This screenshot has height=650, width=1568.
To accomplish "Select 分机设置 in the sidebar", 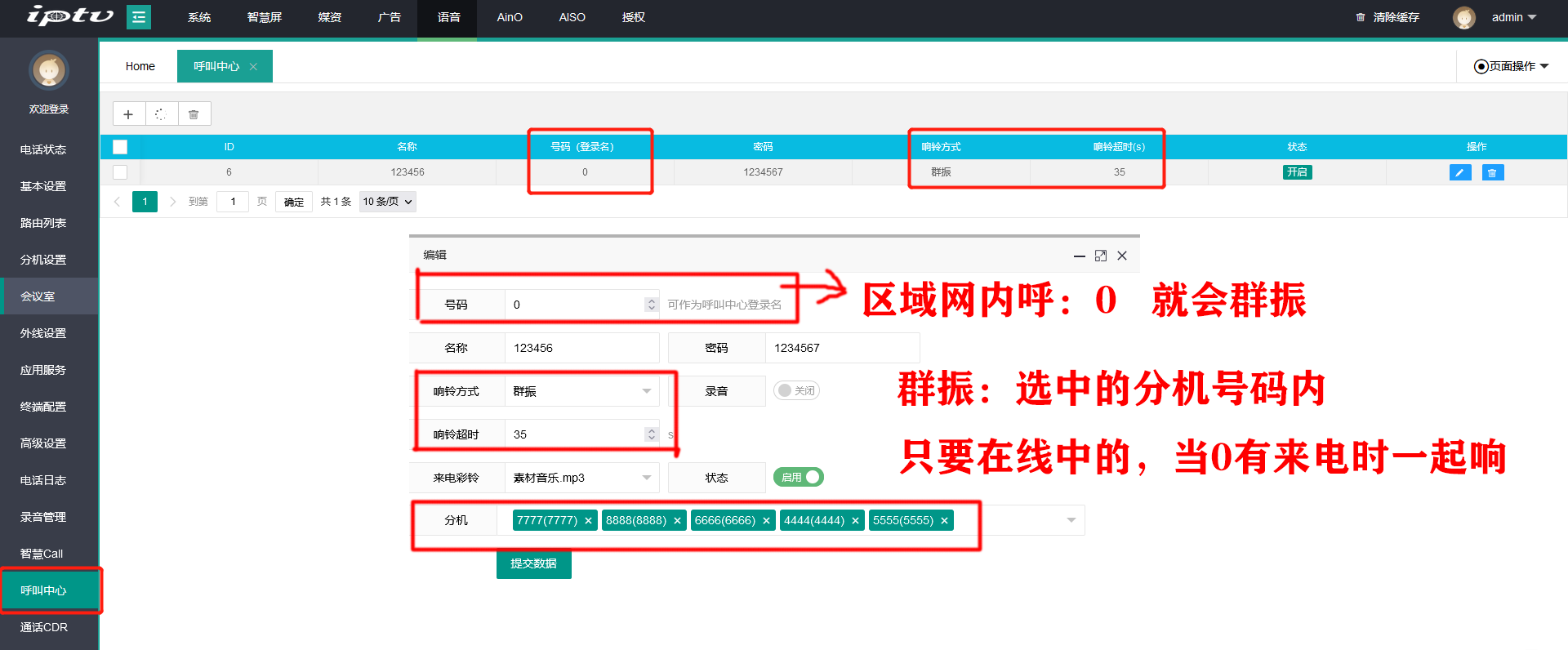I will [43, 260].
